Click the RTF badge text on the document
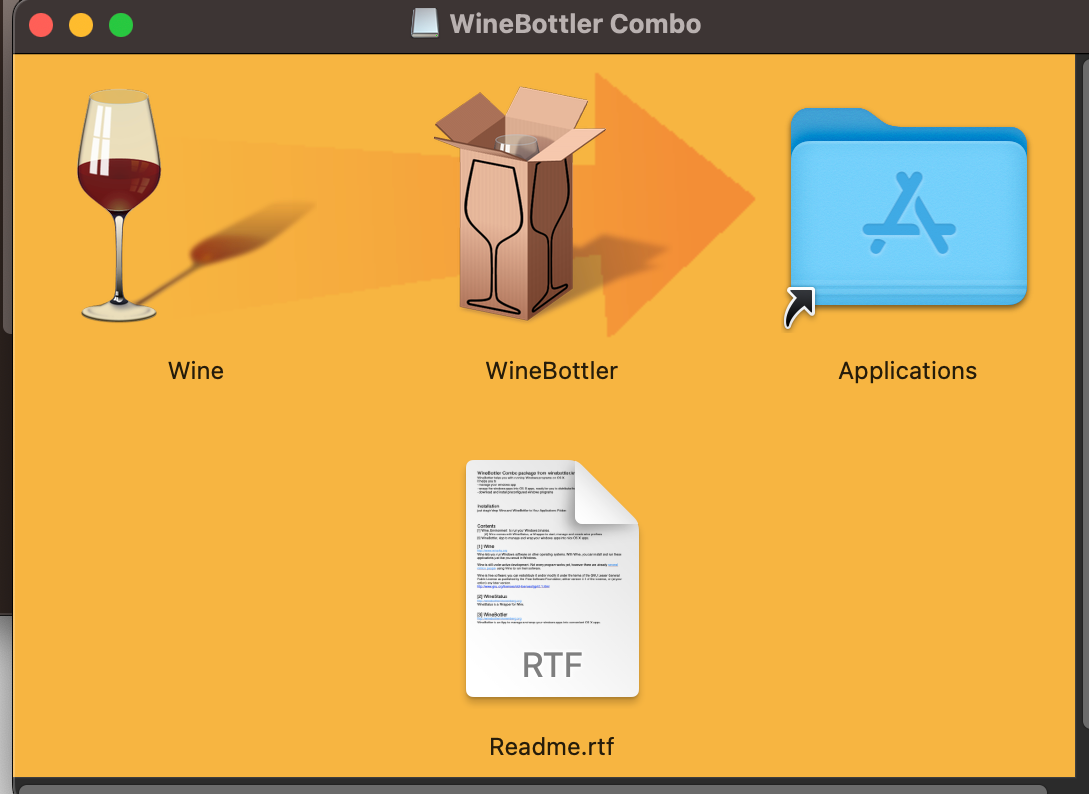Viewport: 1089px width, 794px height. pyautogui.click(x=552, y=665)
